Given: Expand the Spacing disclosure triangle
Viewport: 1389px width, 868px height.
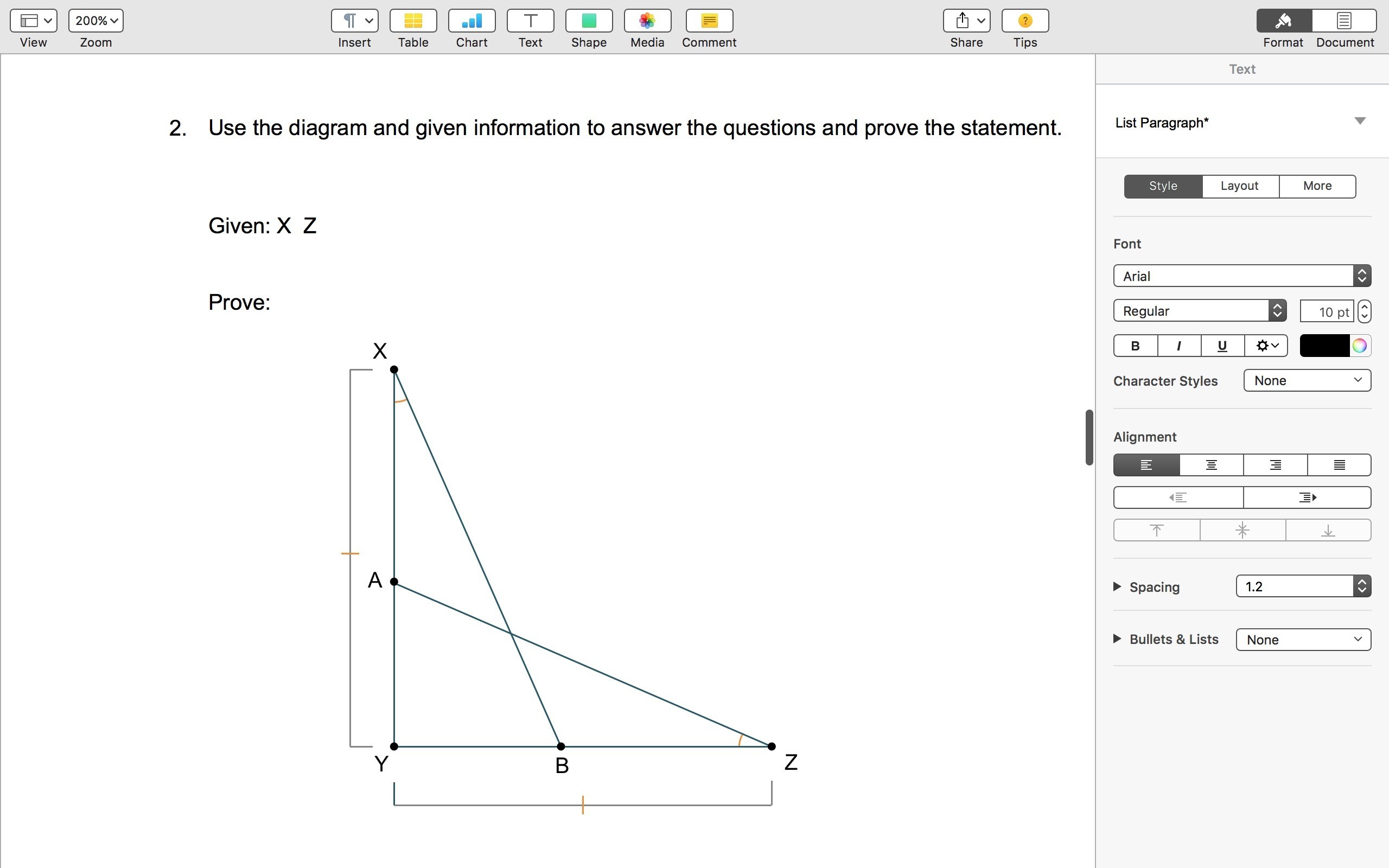Looking at the screenshot, I should coord(1117,586).
